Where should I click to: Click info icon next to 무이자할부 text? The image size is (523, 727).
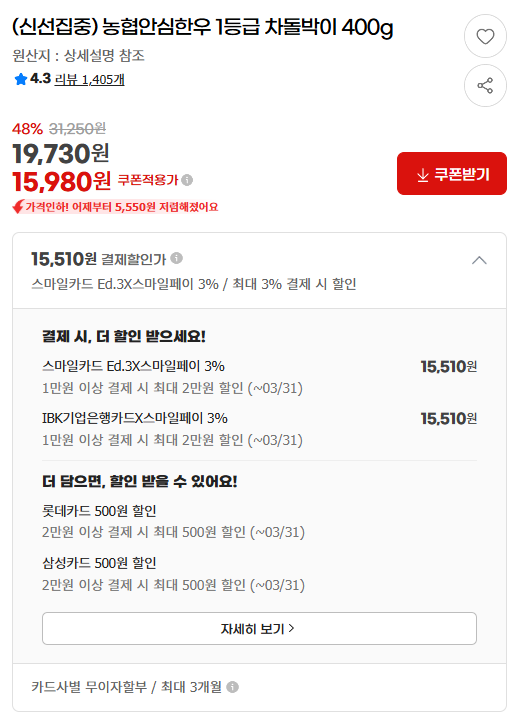point(232,687)
